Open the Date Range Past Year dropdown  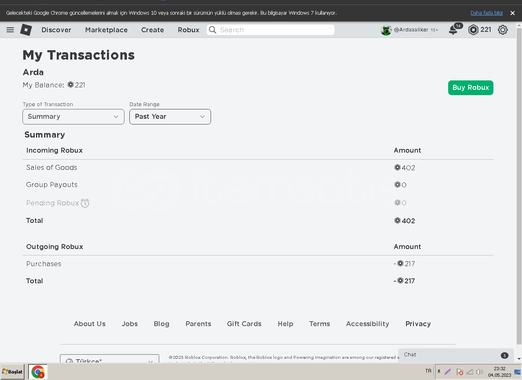coord(170,117)
